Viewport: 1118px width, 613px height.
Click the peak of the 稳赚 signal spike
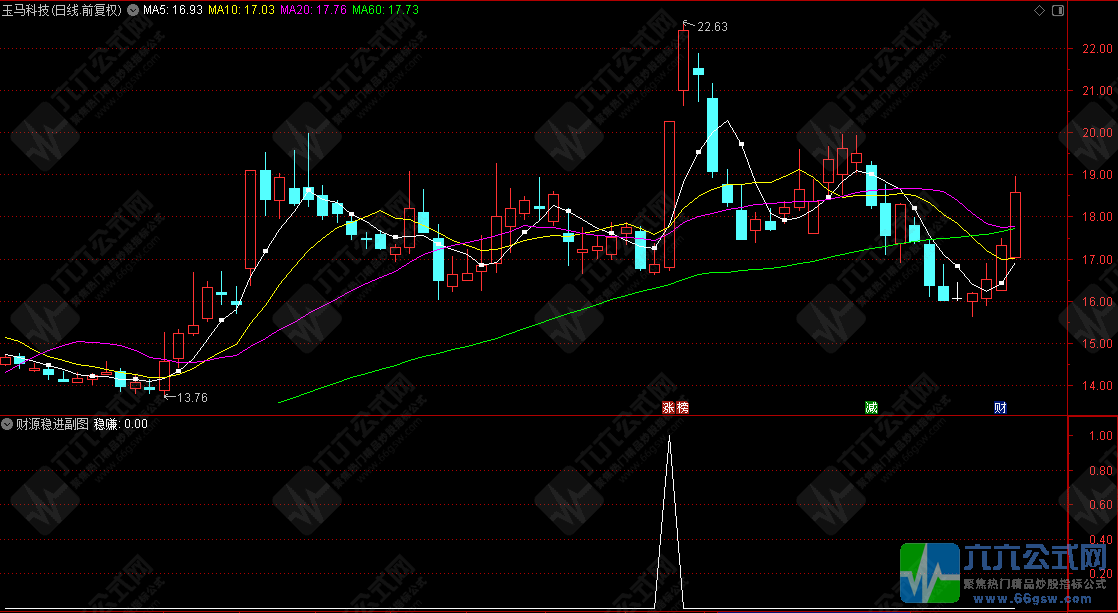[669, 436]
